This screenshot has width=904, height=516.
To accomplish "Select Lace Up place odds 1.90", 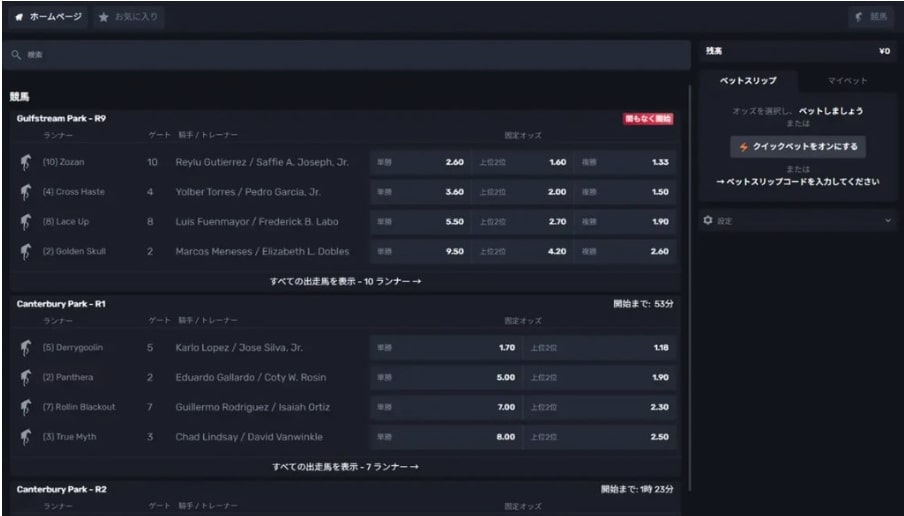I will tap(625, 222).
